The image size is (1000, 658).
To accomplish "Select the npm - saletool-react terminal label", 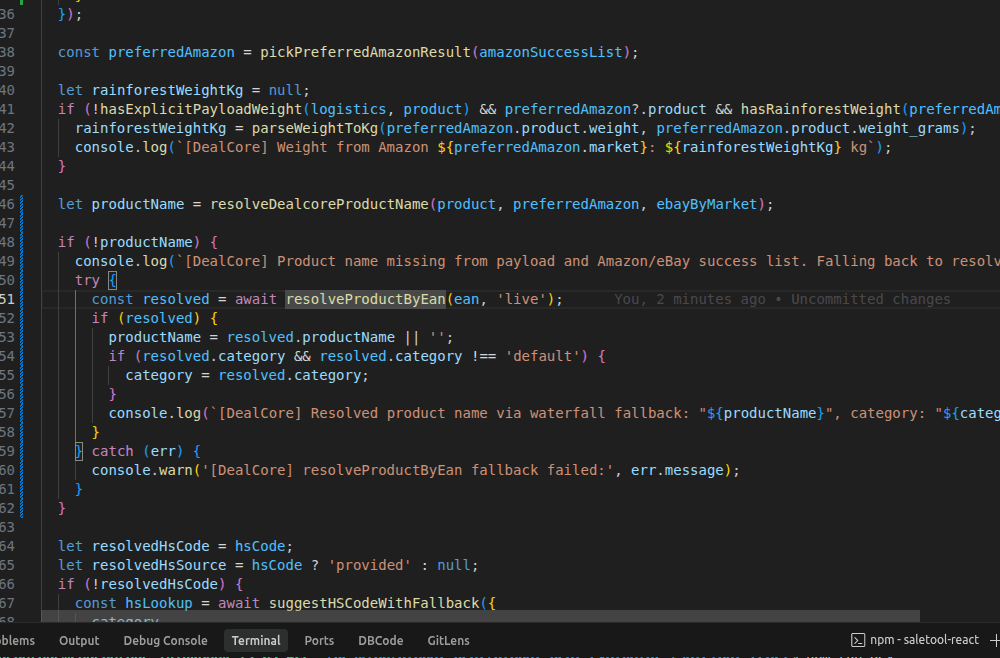I will [x=924, y=640].
